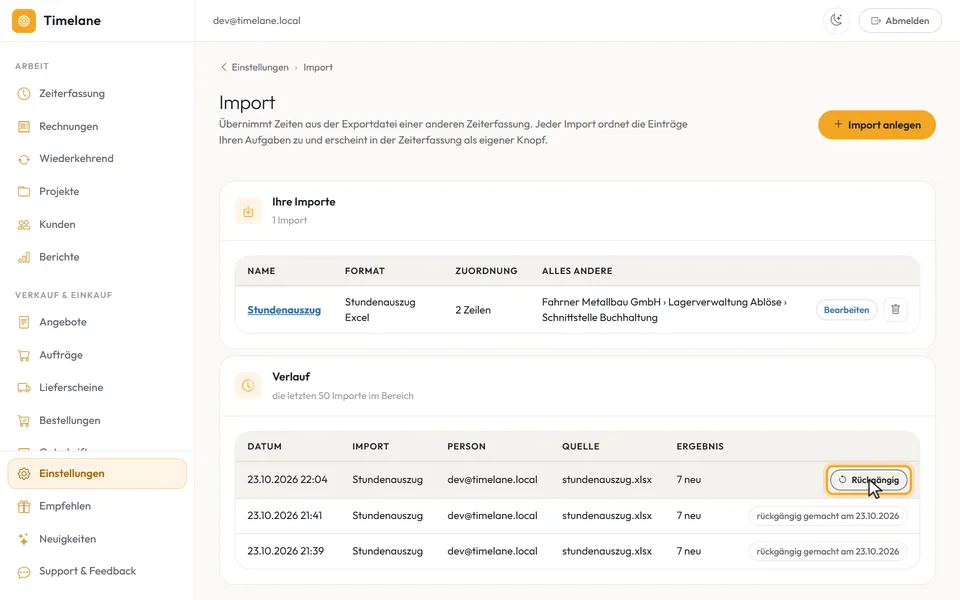The image size is (960, 600).
Task: Open Zeiterfassung via its clock icon
Action: click(24, 94)
